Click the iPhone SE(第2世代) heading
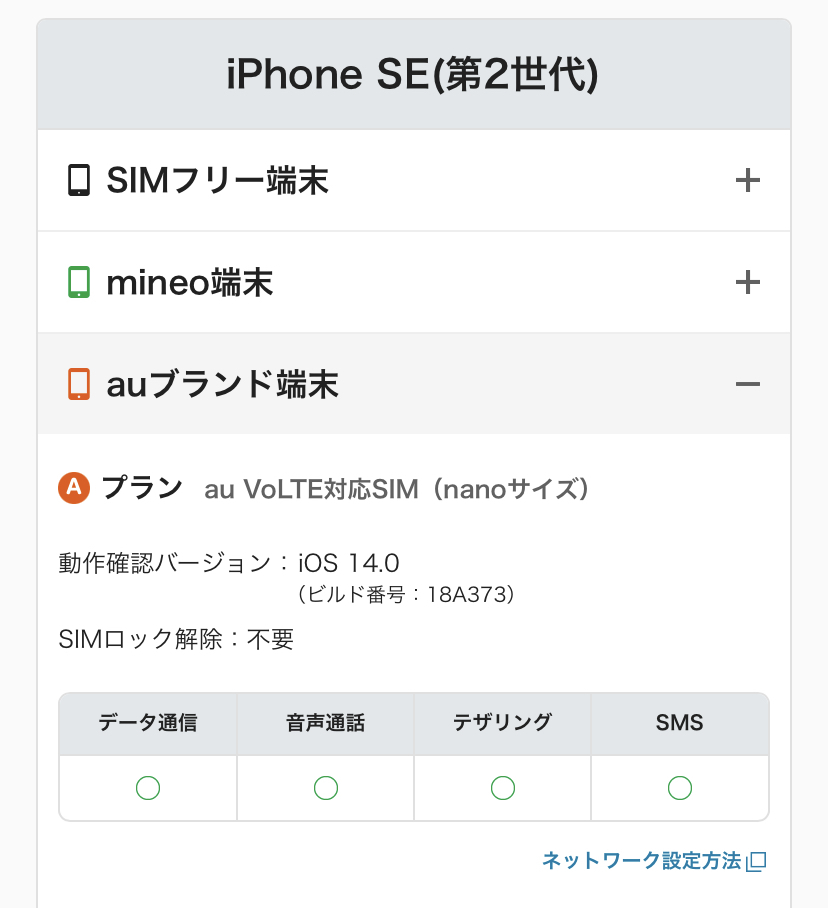 [x=413, y=76]
